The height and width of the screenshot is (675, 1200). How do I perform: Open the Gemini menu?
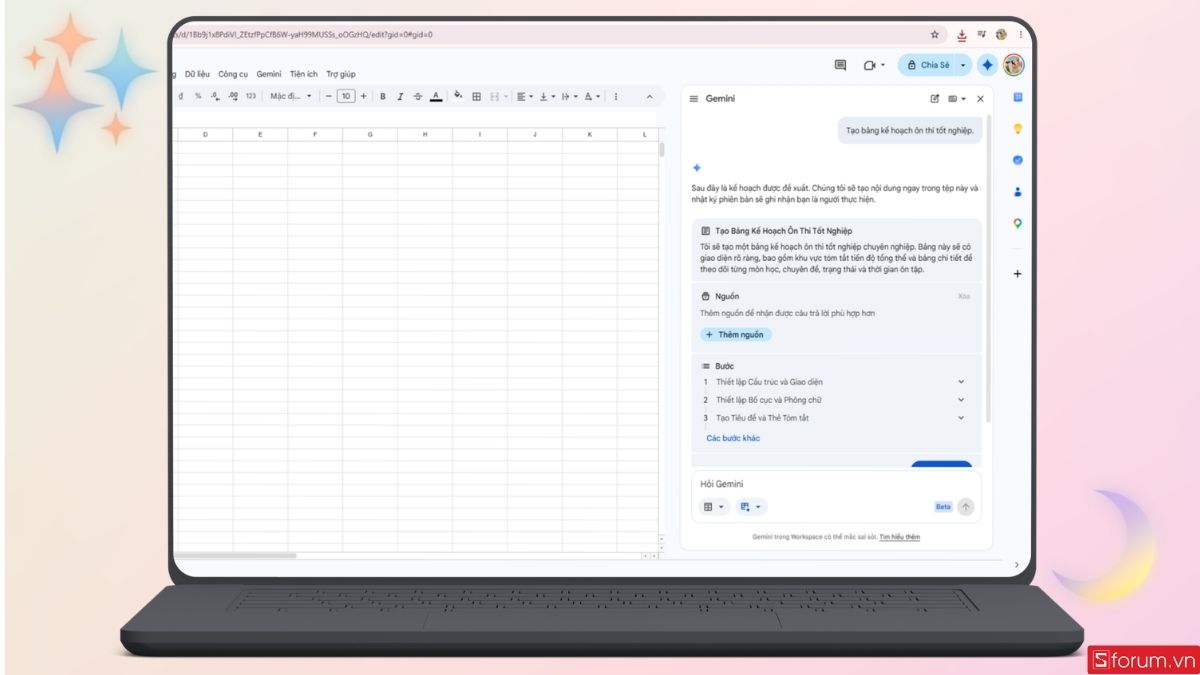[269, 74]
